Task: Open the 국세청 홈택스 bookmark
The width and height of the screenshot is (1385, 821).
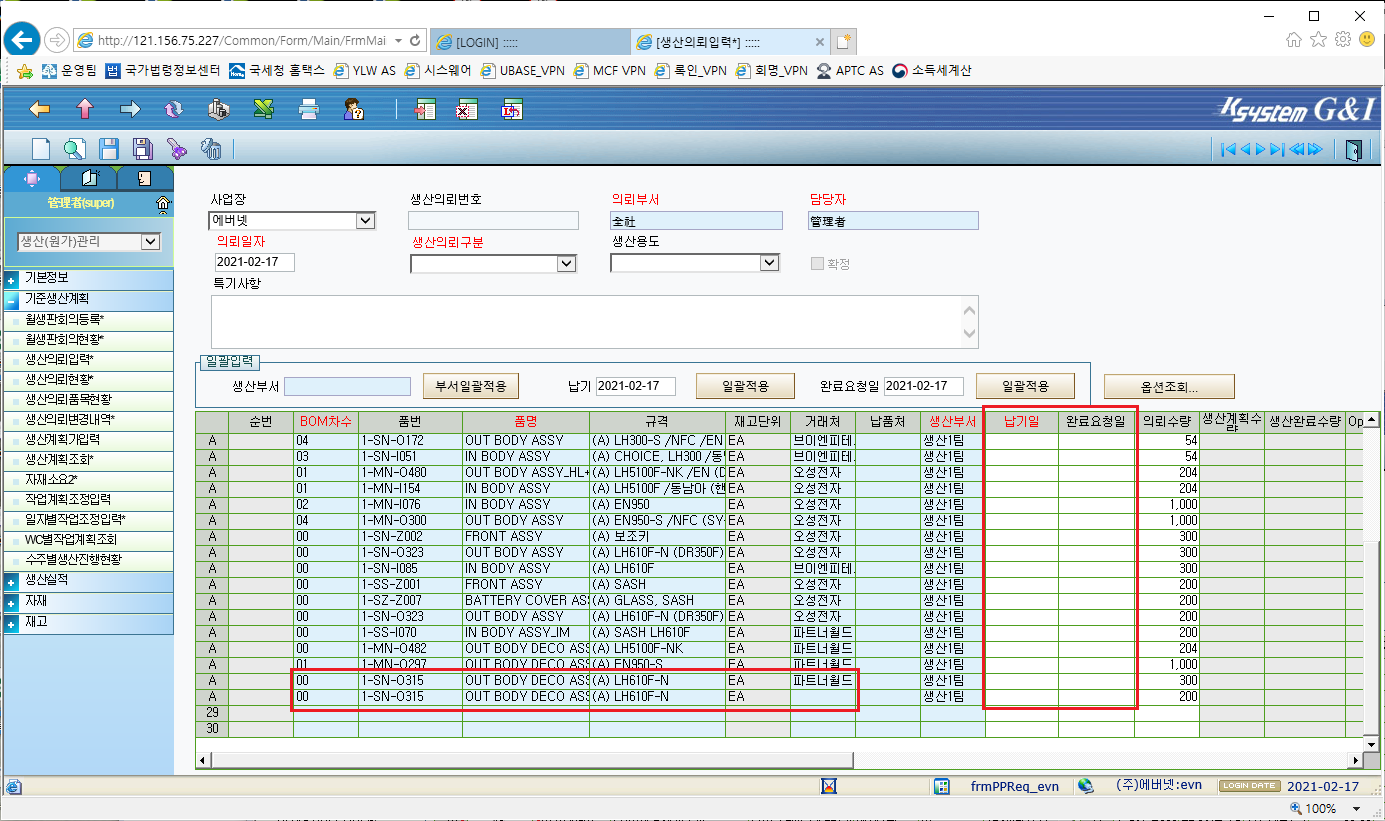Action: click(277, 71)
